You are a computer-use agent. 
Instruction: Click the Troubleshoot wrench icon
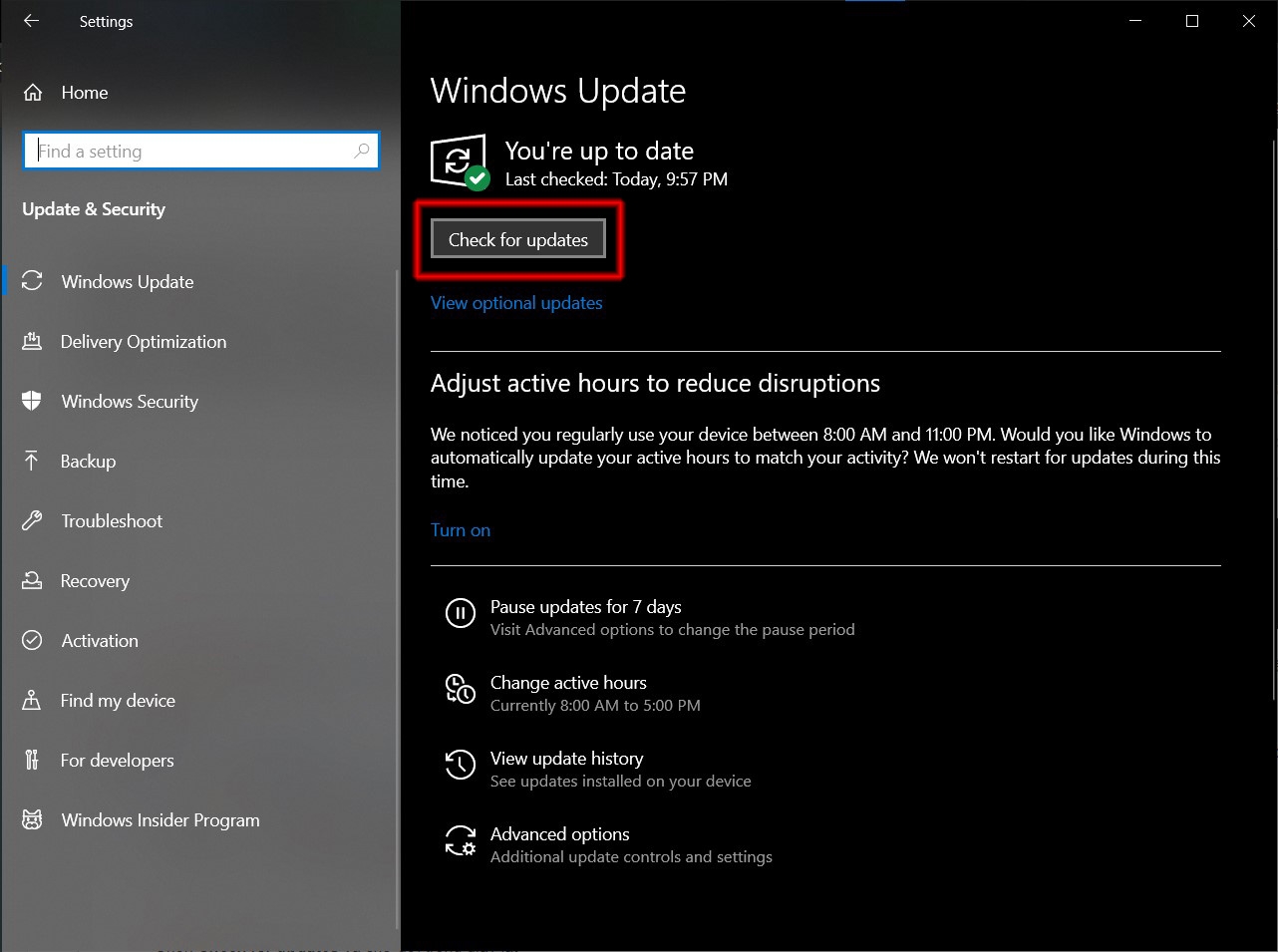click(32, 520)
